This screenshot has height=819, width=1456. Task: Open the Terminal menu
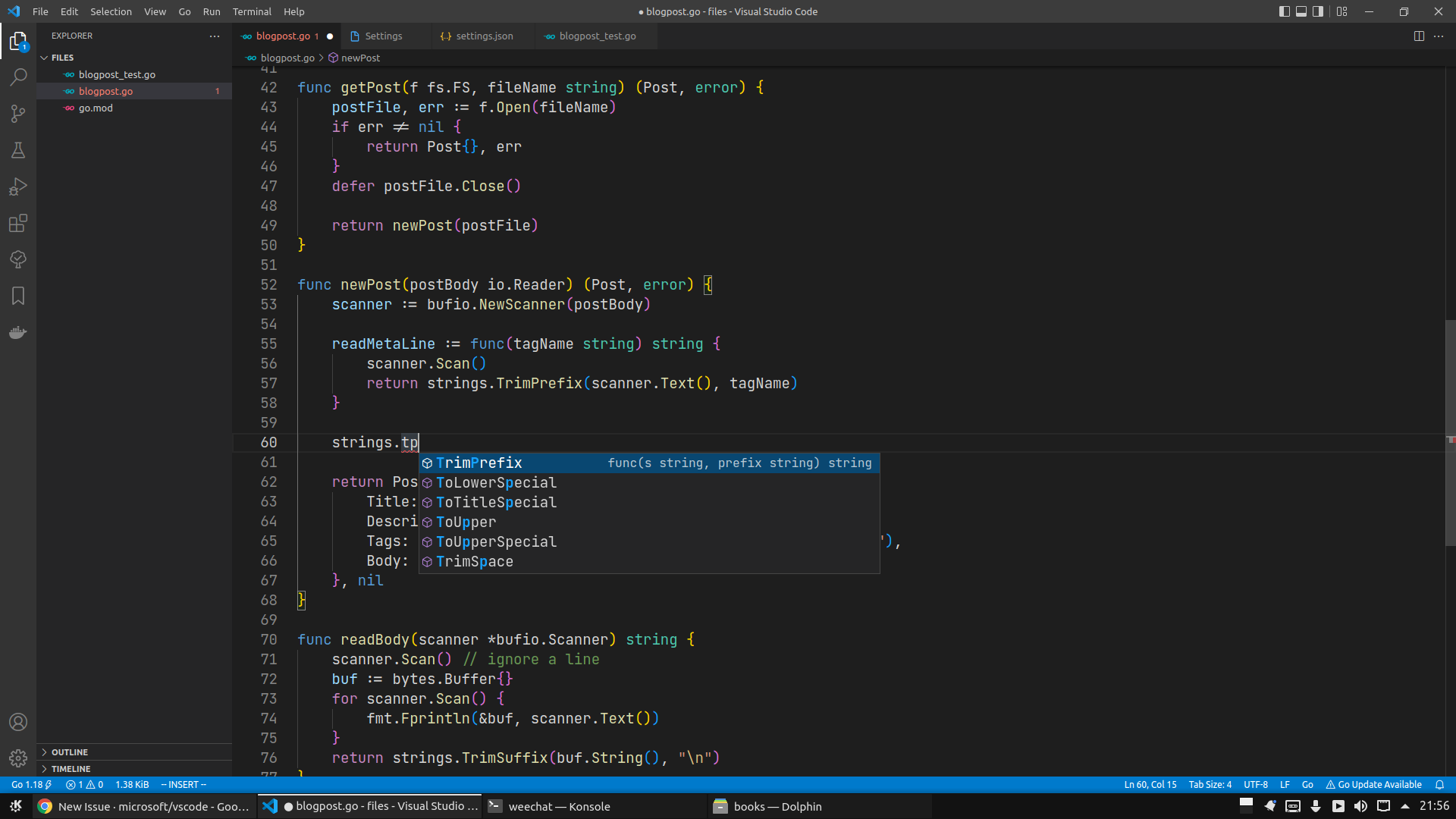(x=252, y=11)
